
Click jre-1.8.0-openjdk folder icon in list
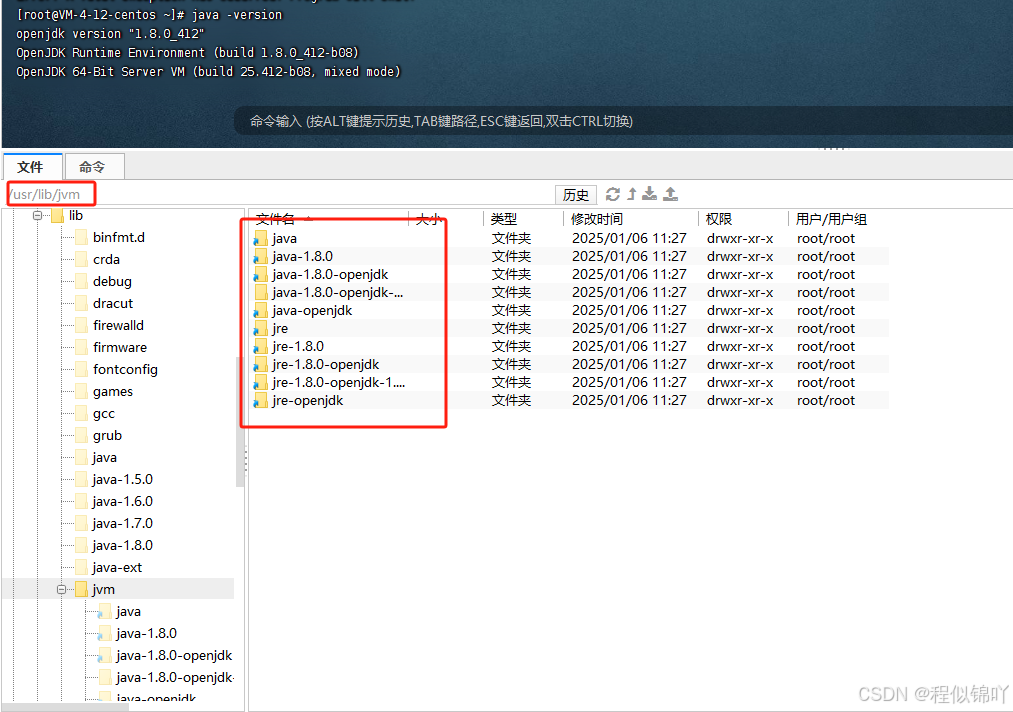tap(261, 364)
